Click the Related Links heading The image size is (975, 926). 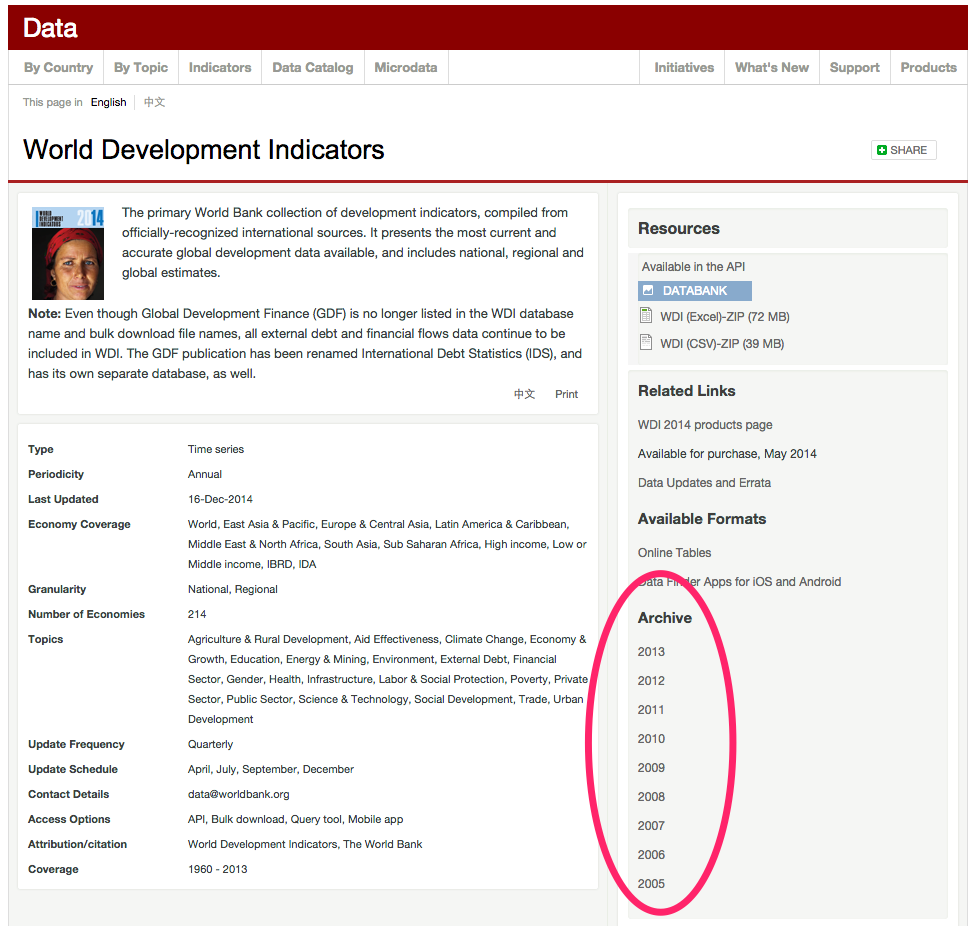(686, 391)
